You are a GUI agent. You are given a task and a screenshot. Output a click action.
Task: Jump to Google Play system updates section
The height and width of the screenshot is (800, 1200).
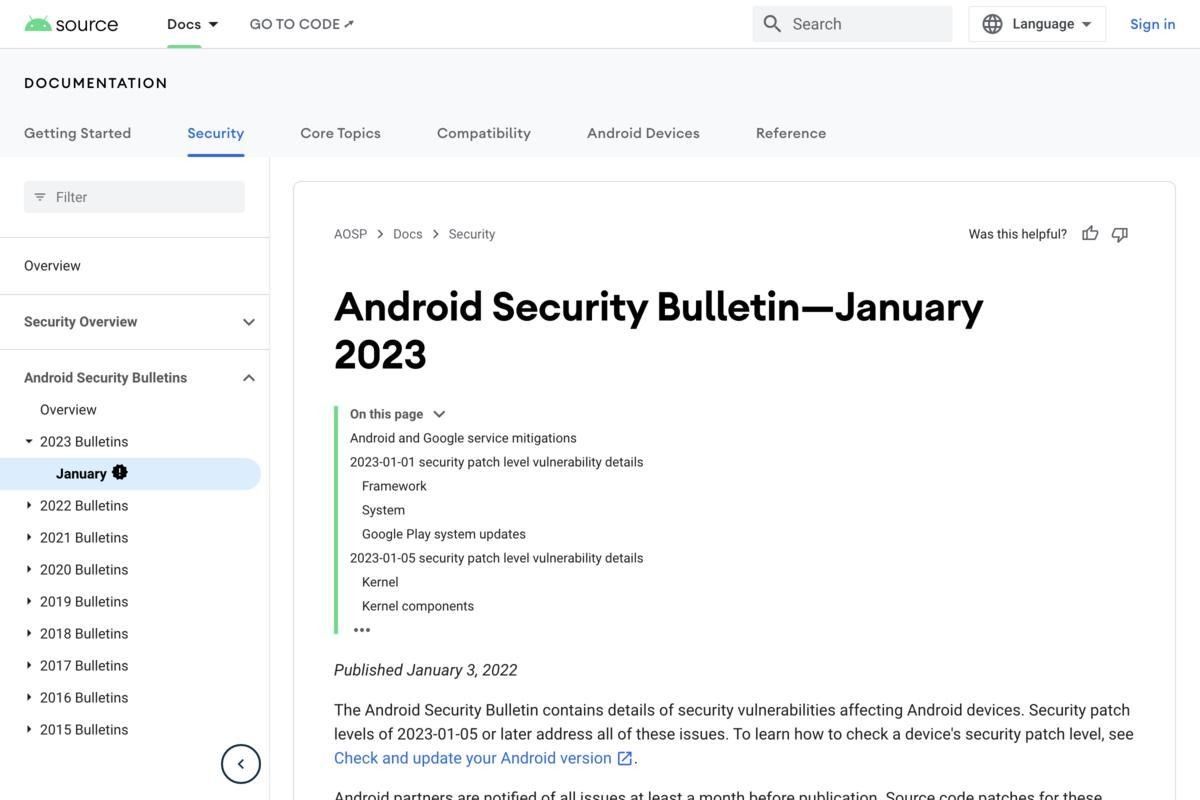[444, 534]
